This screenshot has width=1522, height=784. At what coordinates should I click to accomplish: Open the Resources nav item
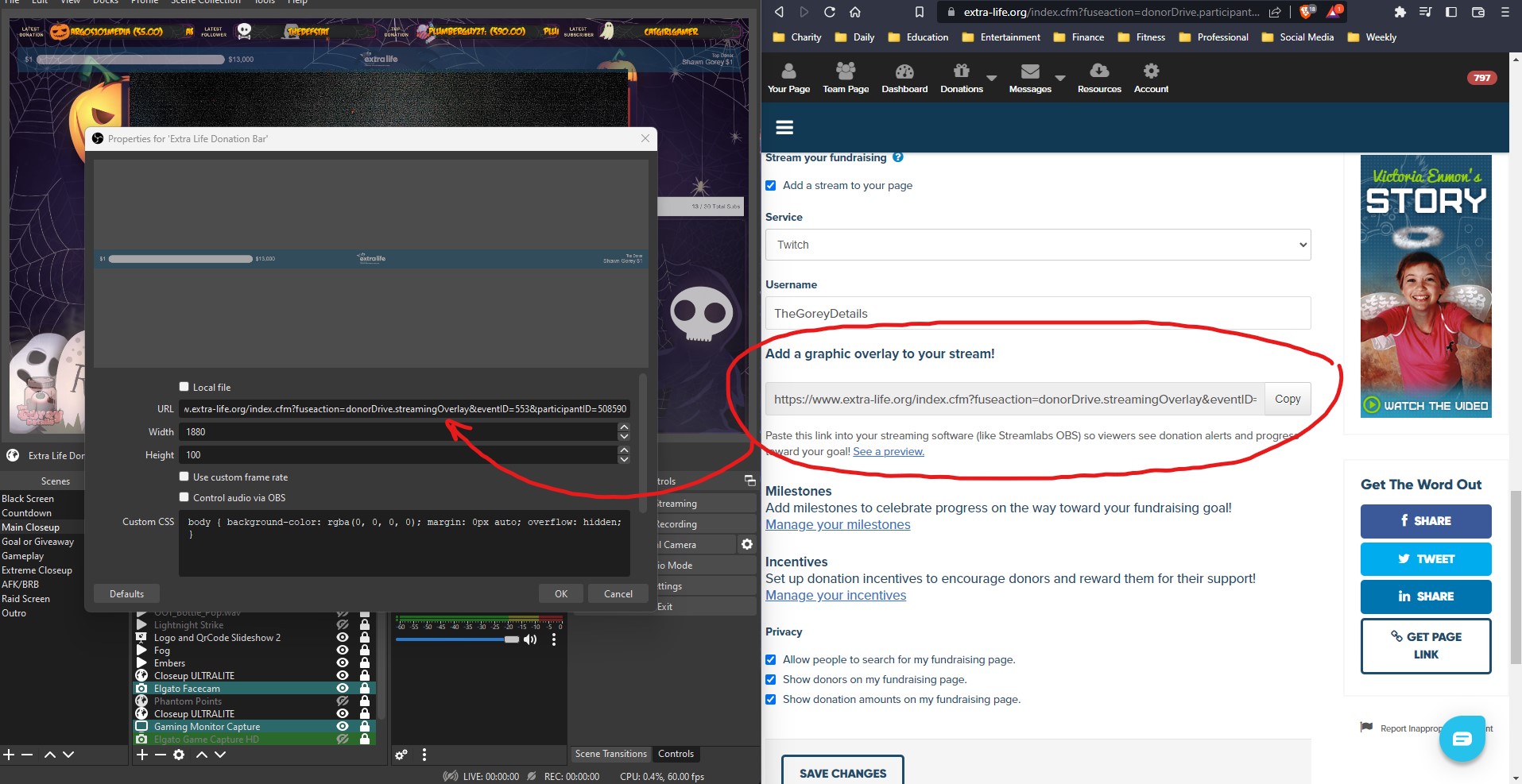[x=1099, y=78]
